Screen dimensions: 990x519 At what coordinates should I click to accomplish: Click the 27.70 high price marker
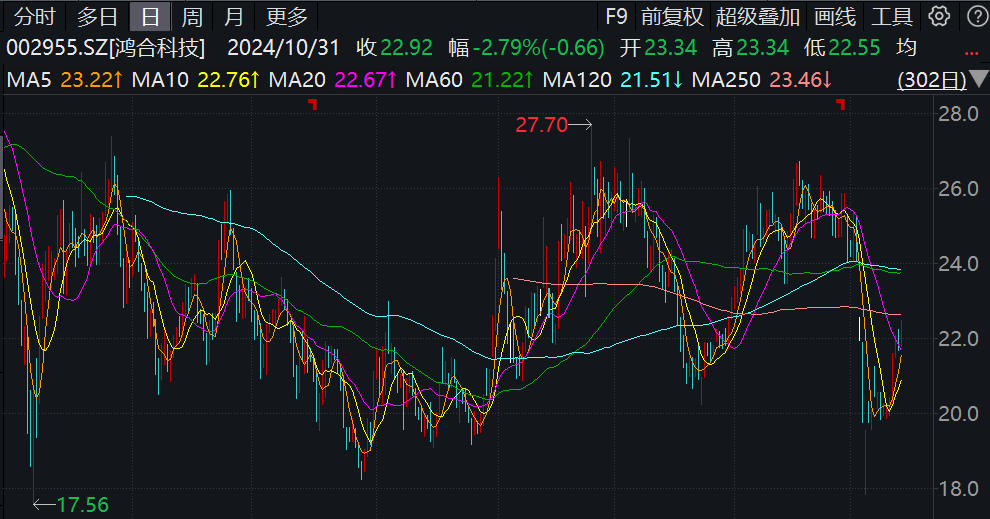[x=541, y=125]
